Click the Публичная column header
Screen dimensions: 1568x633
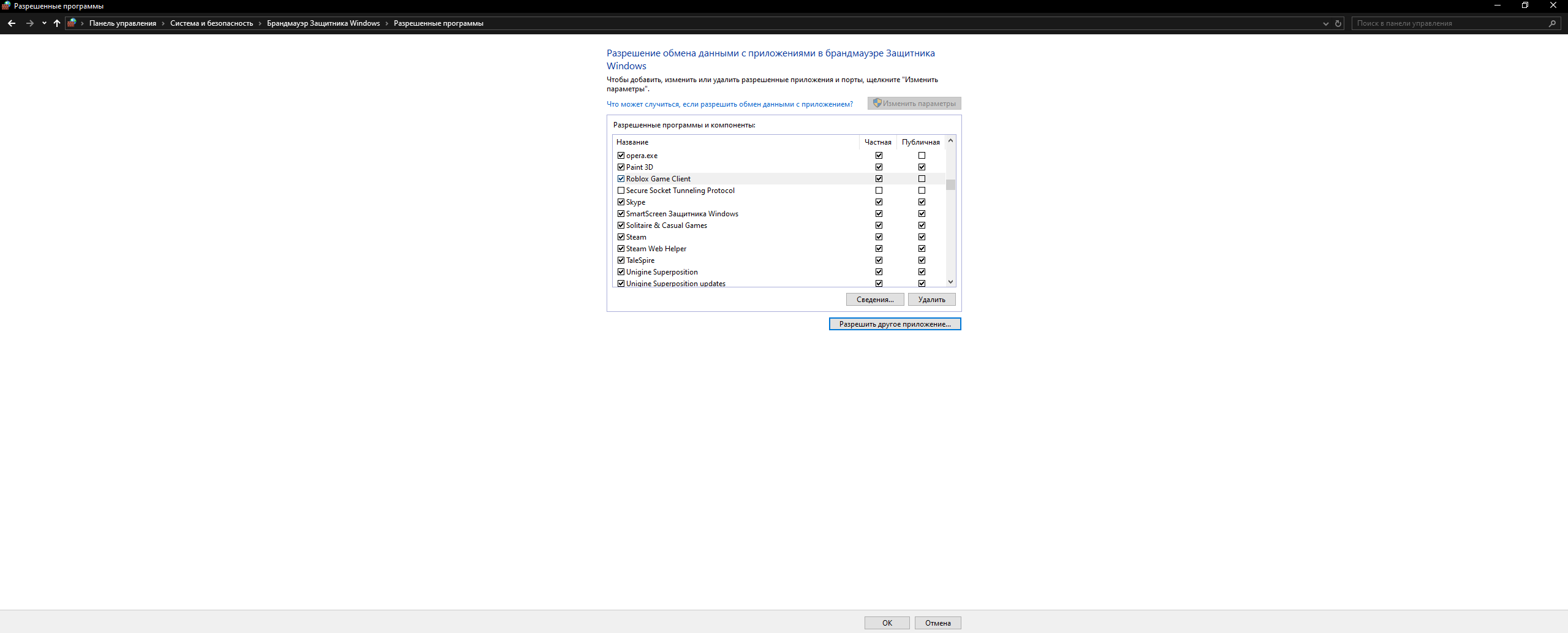pos(921,142)
